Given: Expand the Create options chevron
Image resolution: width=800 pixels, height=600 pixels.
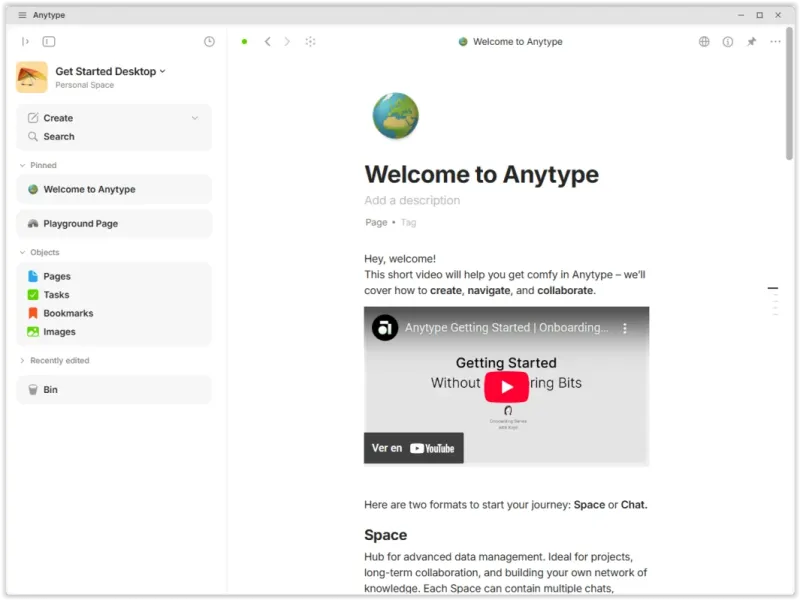Looking at the screenshot, I should 195,118.
